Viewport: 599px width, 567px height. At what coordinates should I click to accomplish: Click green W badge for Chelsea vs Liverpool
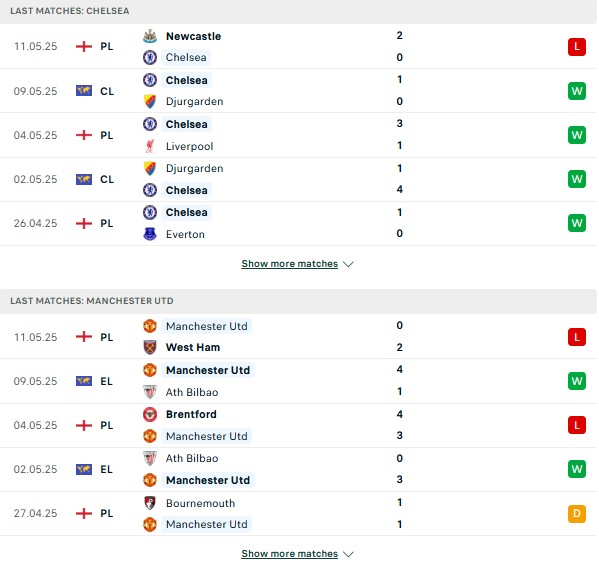tap(577, 135)
